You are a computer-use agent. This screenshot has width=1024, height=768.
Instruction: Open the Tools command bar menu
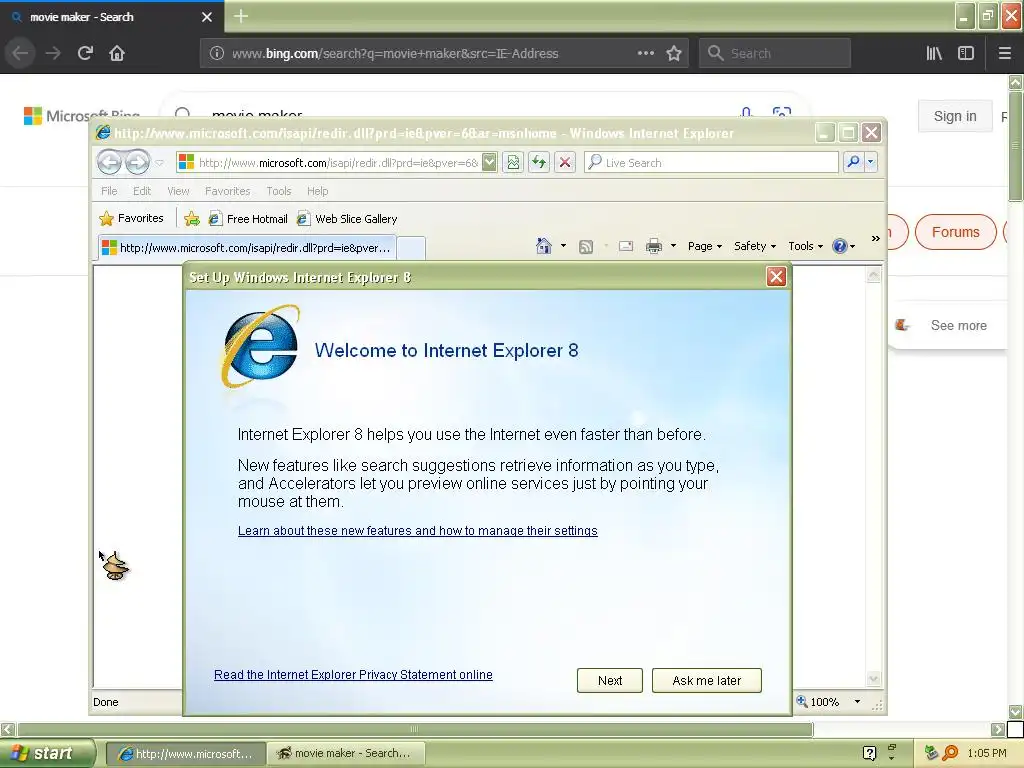coord(805,246)
